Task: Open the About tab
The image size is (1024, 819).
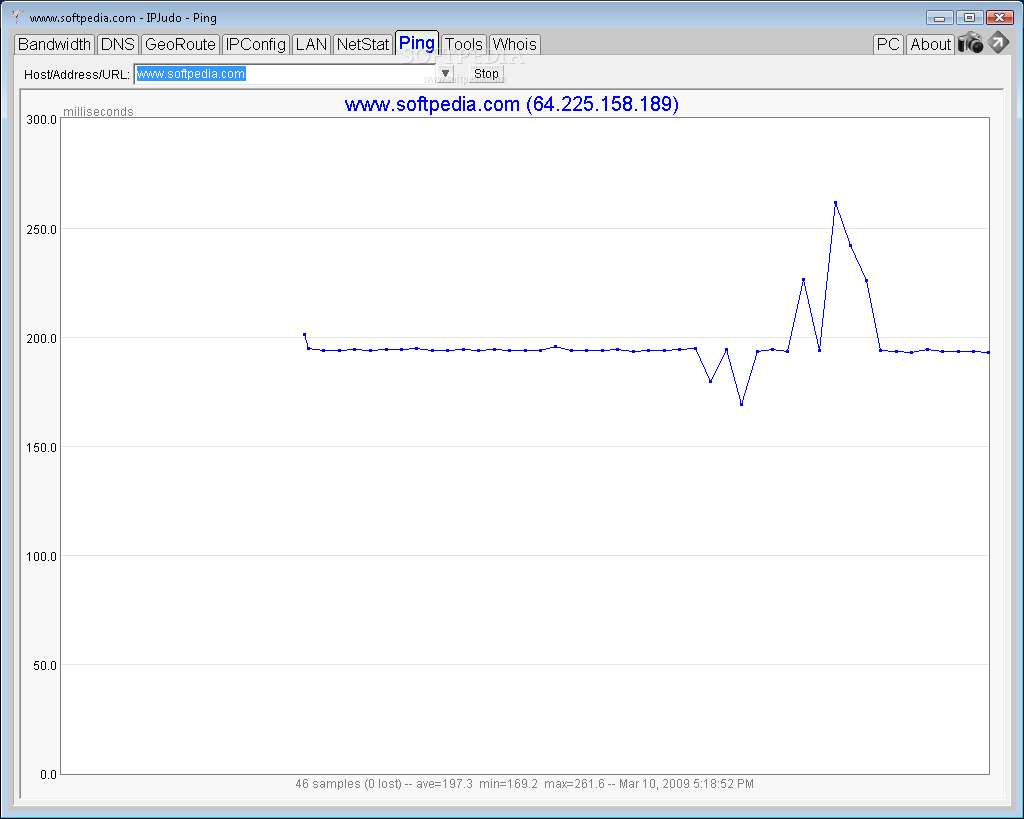Action: (931, 44)
